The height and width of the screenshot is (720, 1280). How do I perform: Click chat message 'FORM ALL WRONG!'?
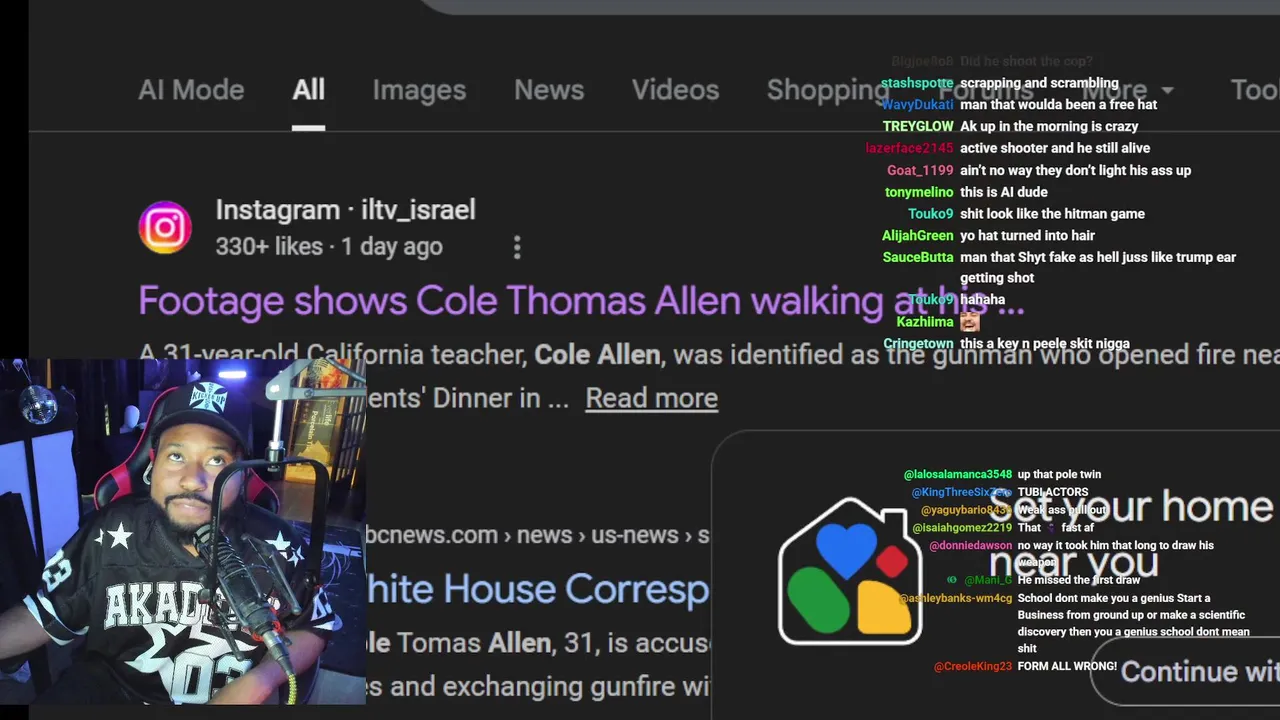pos(1067,666)
